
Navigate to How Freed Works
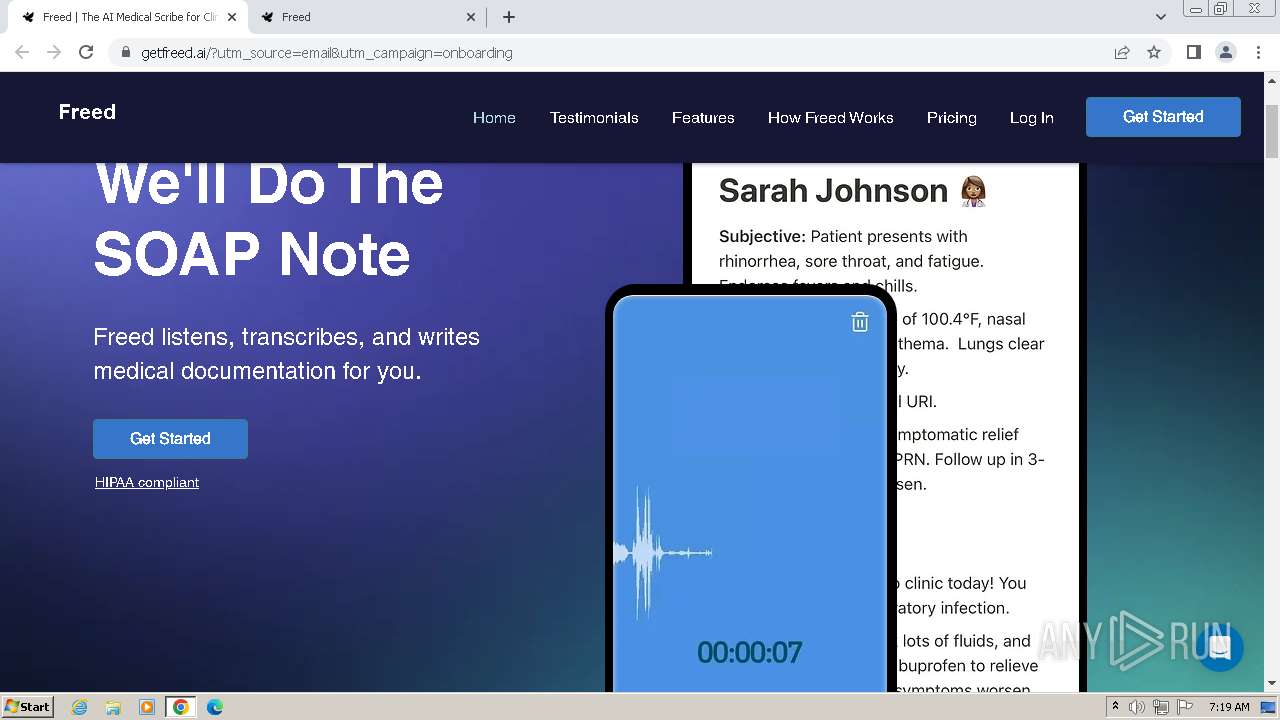830,118
